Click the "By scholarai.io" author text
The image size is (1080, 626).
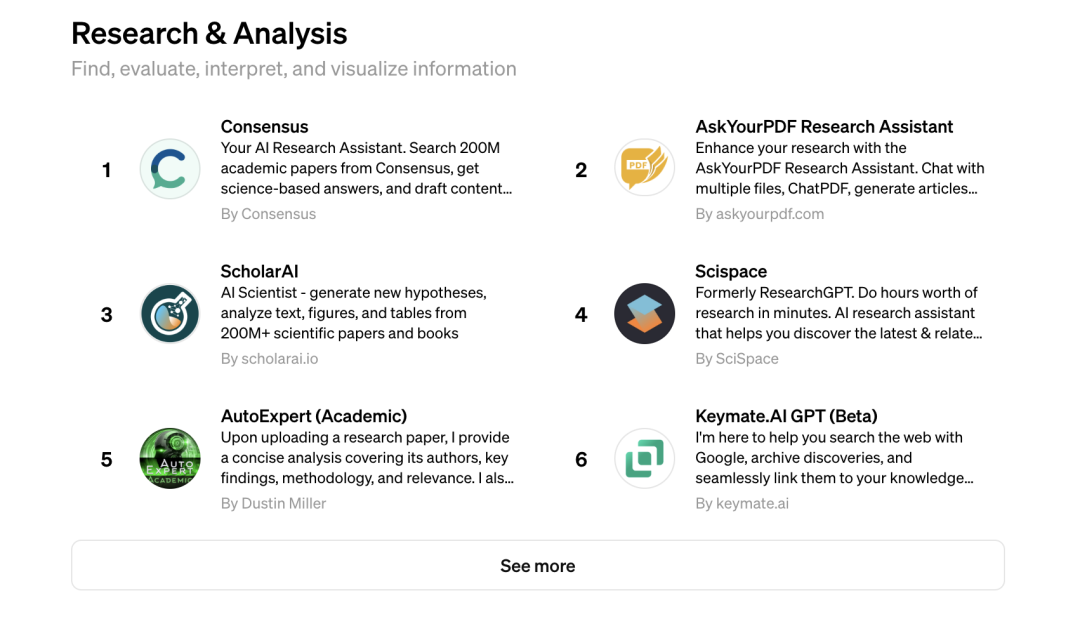[269, 359]
